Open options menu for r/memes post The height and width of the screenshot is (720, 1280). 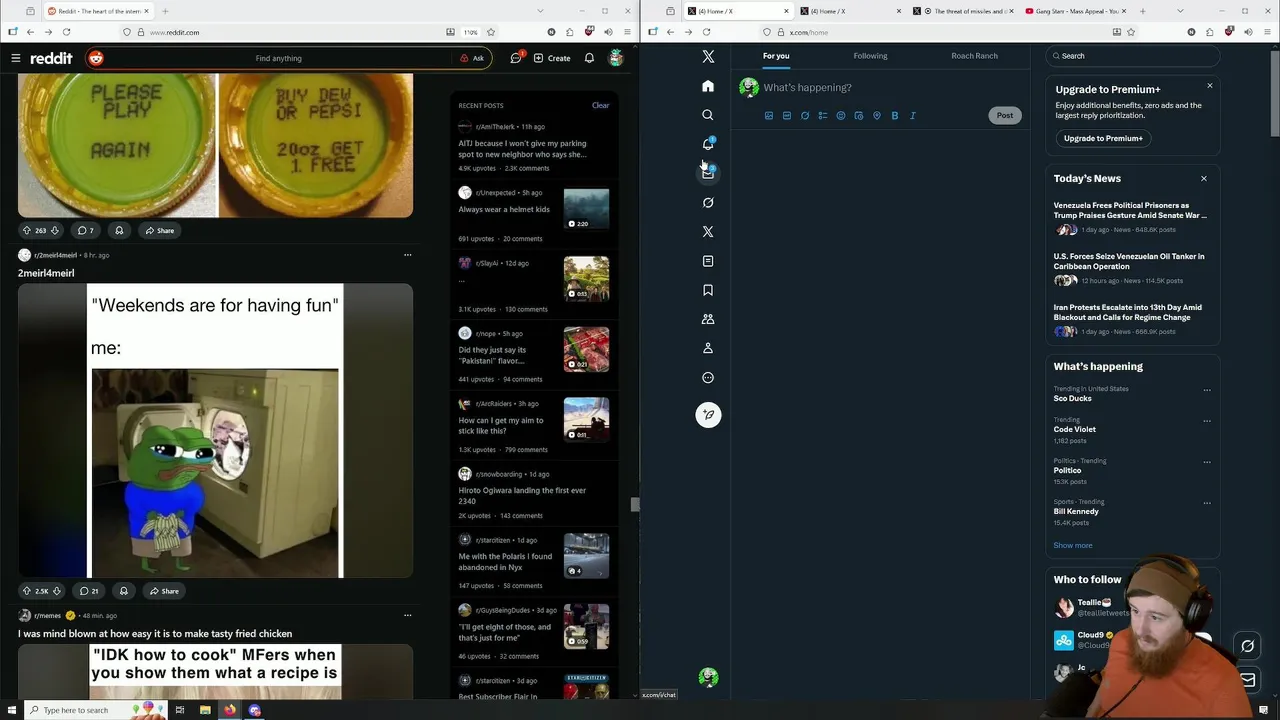point(407,615)
